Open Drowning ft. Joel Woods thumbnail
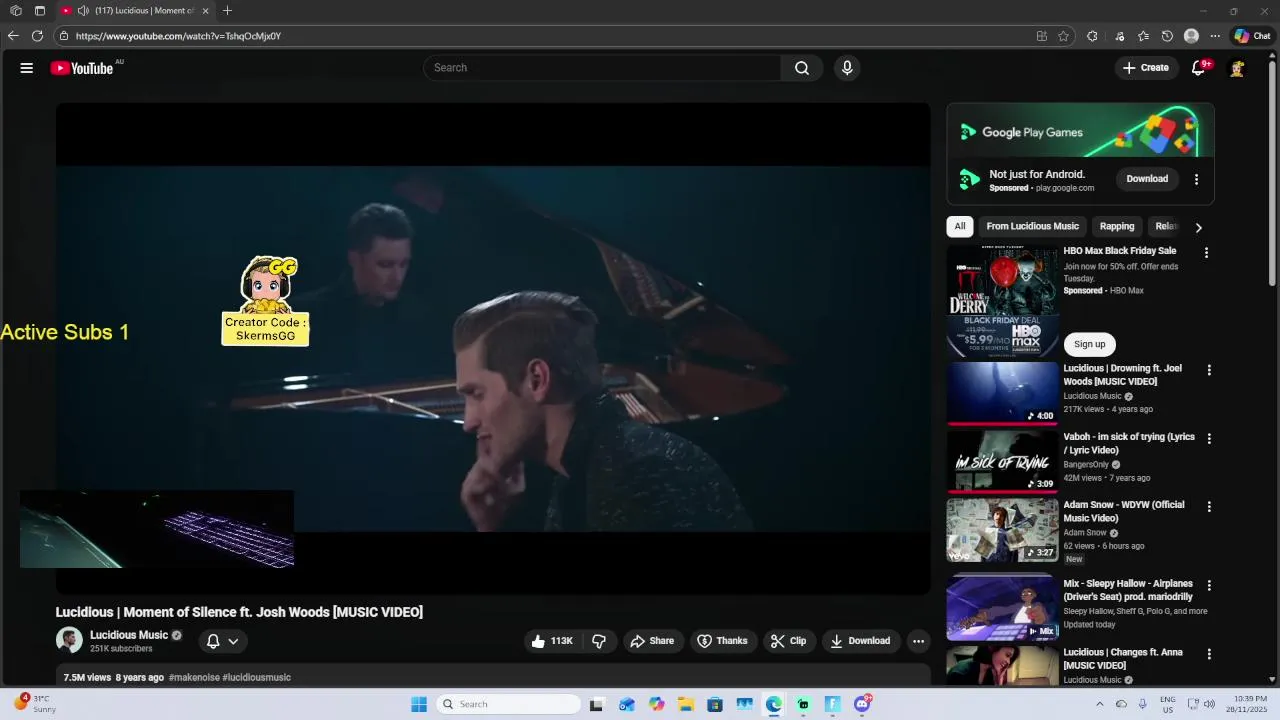This screenshot has height=720, width=1280. 1002,393
